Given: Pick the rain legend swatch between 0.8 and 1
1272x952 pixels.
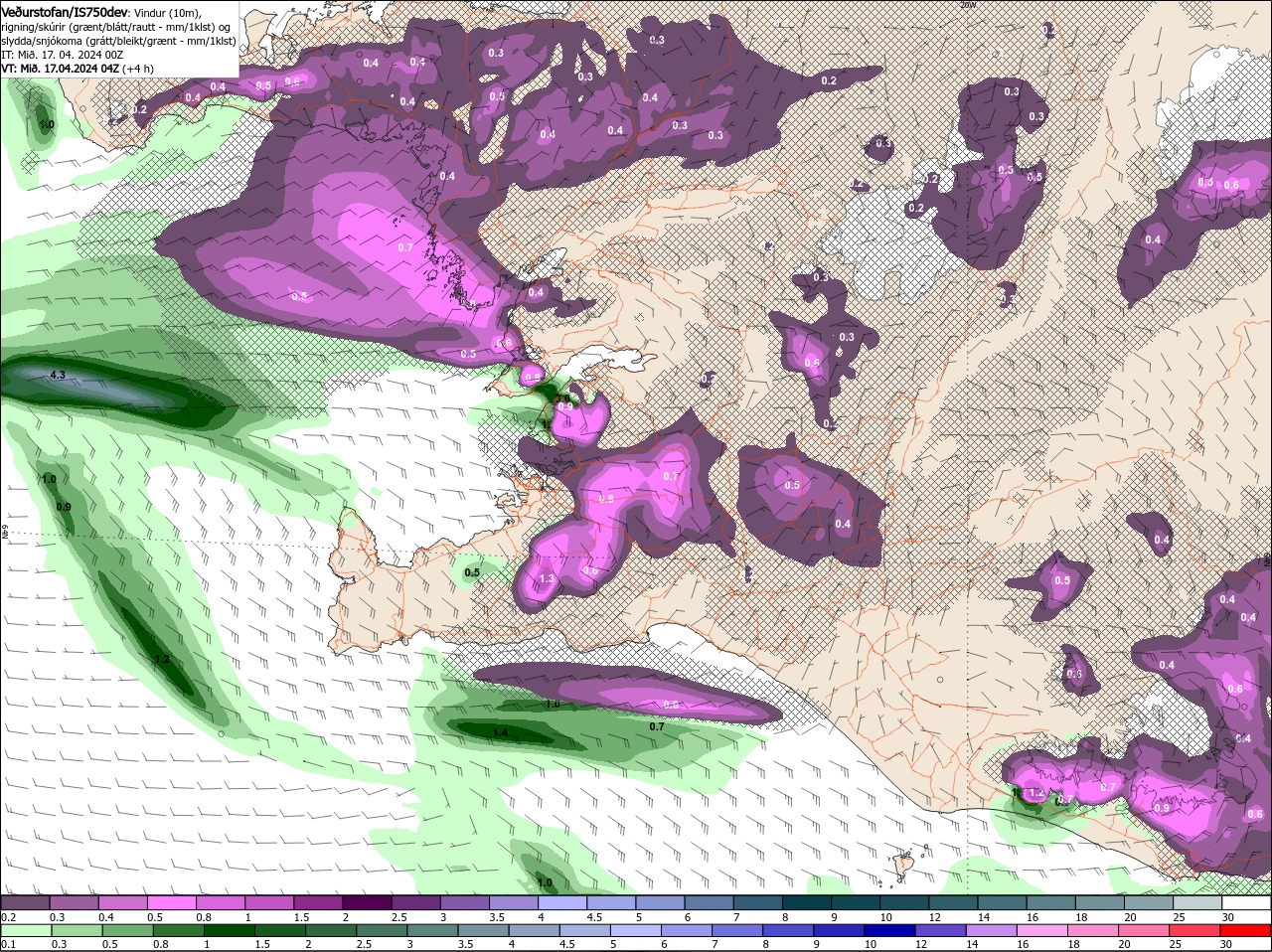Looking at the screenshot, I should tap(180, 931).
